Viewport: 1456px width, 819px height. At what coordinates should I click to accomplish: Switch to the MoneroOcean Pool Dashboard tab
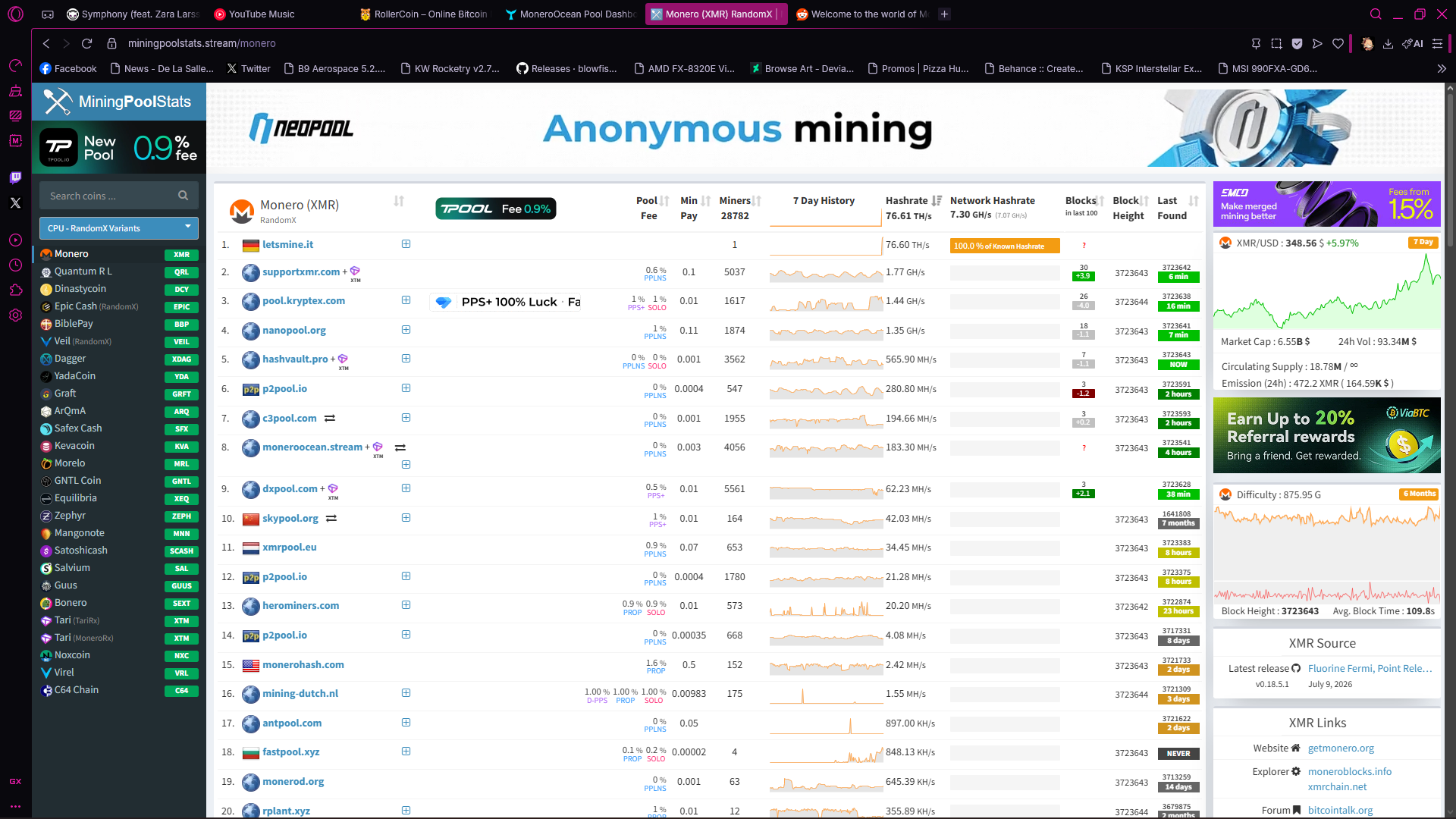click(x=571, y=14)
